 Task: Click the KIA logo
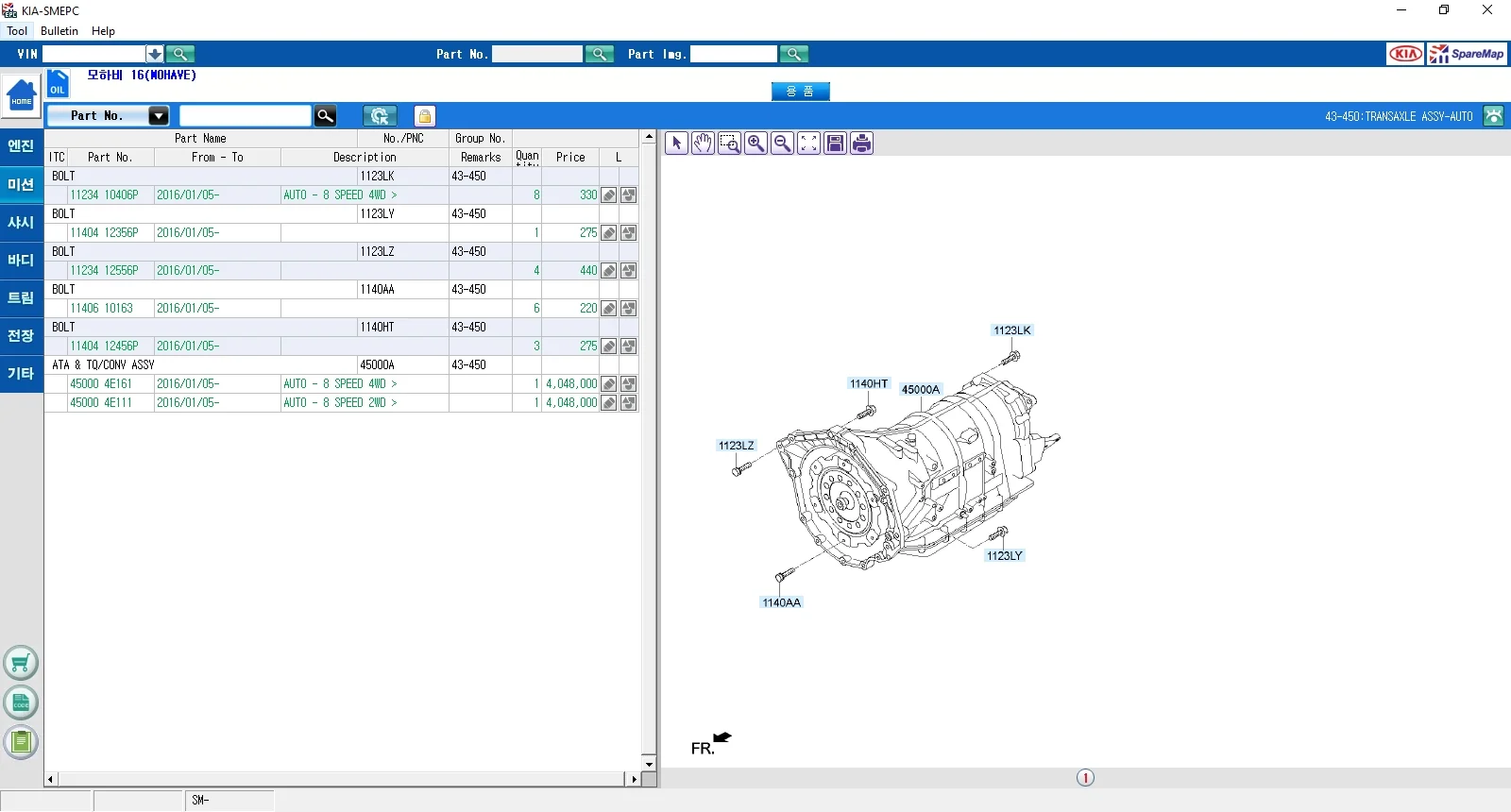(1405, 54)
